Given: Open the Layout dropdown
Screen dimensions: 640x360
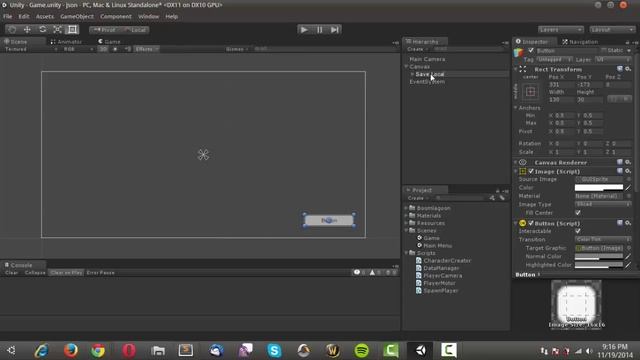Looking at the screenshot, I should pos(612,30).
